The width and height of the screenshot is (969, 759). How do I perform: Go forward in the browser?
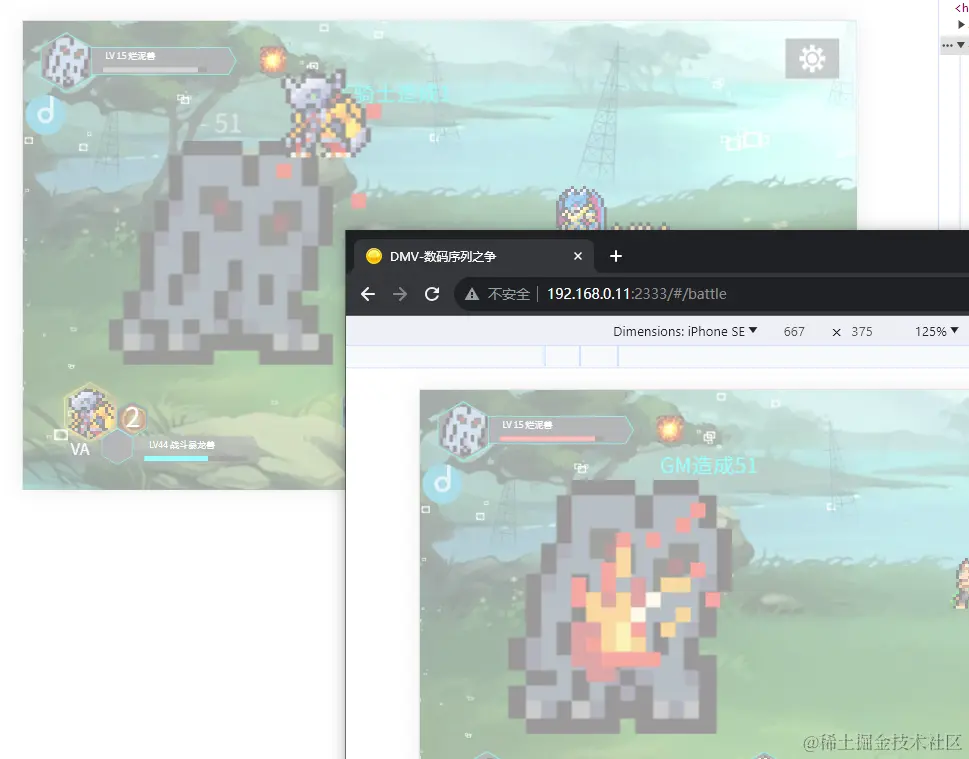pos(400,294)
